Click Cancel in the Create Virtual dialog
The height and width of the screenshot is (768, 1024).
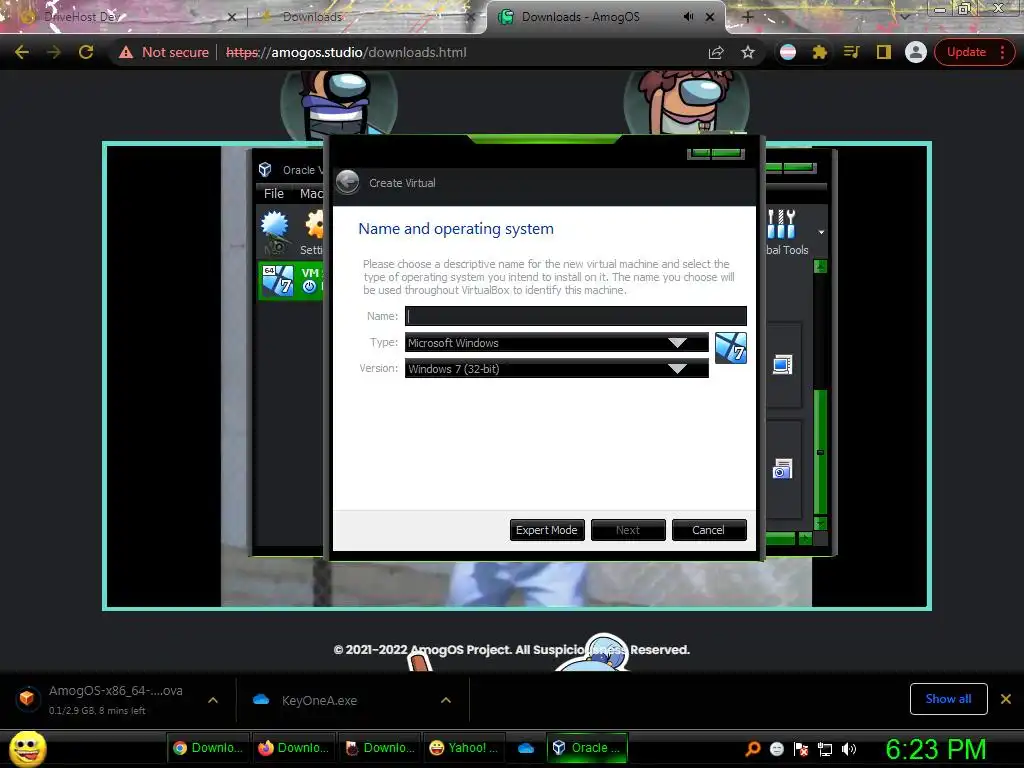click(x=709, y=530)
